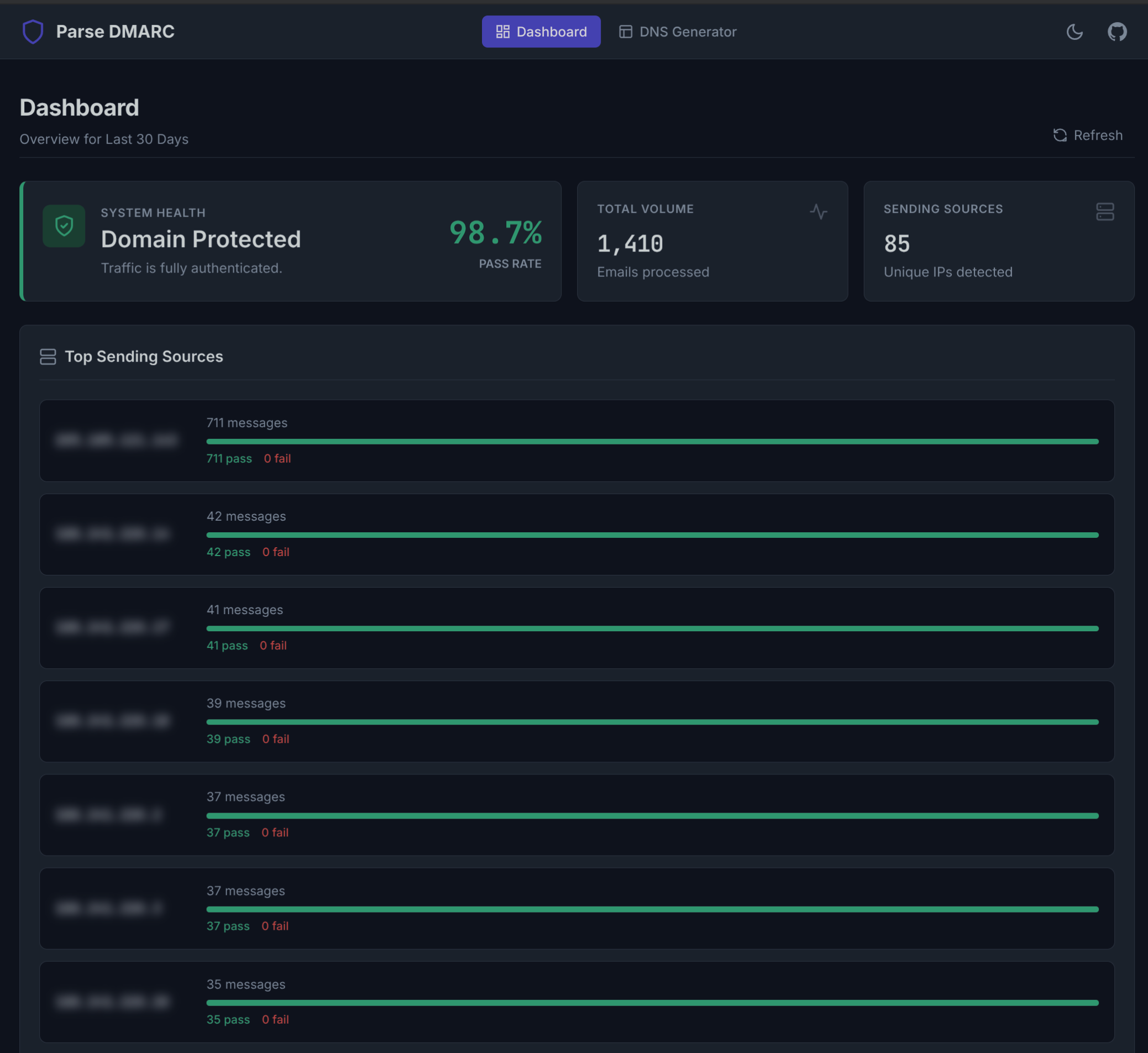The height and width of the screenshot is (1053, 1148).
Task: Click the Top Sending Sources heading
Action: [x=144, y=357]
